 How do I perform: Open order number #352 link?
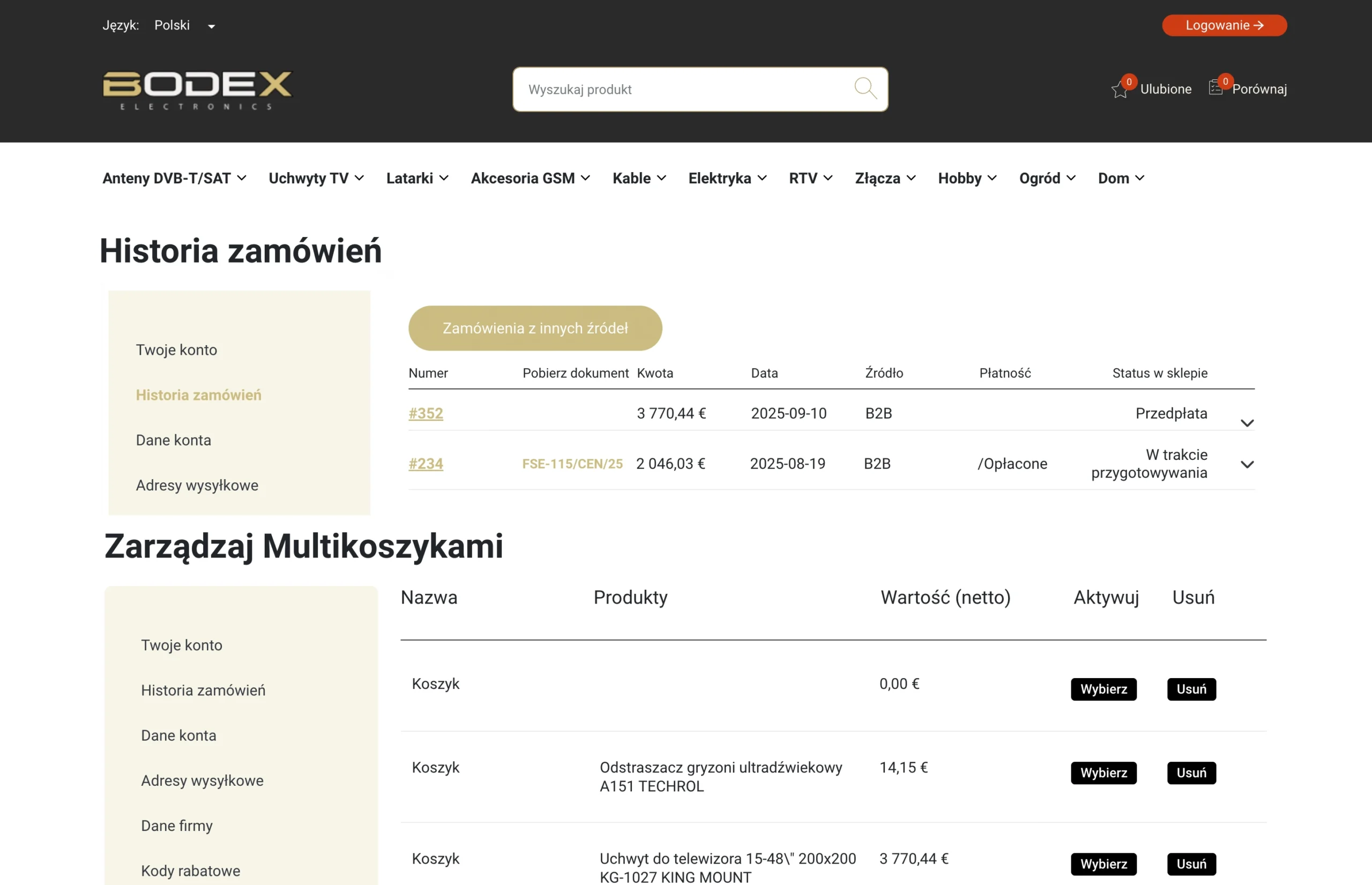point(426,413)
